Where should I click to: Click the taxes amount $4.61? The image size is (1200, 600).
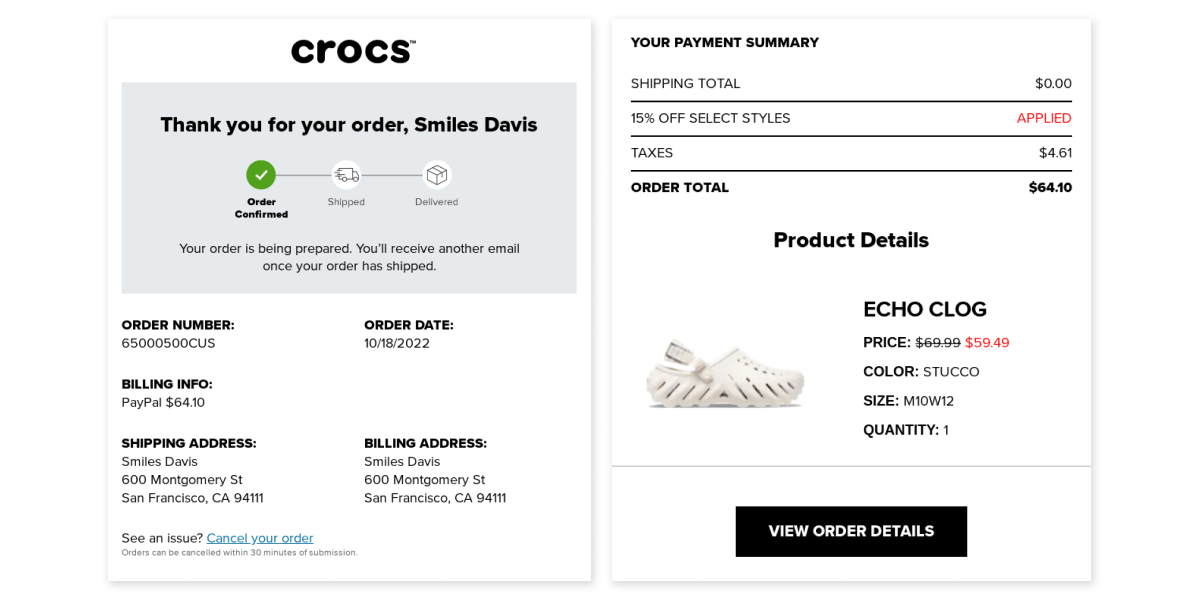[x=1055, y=153]
